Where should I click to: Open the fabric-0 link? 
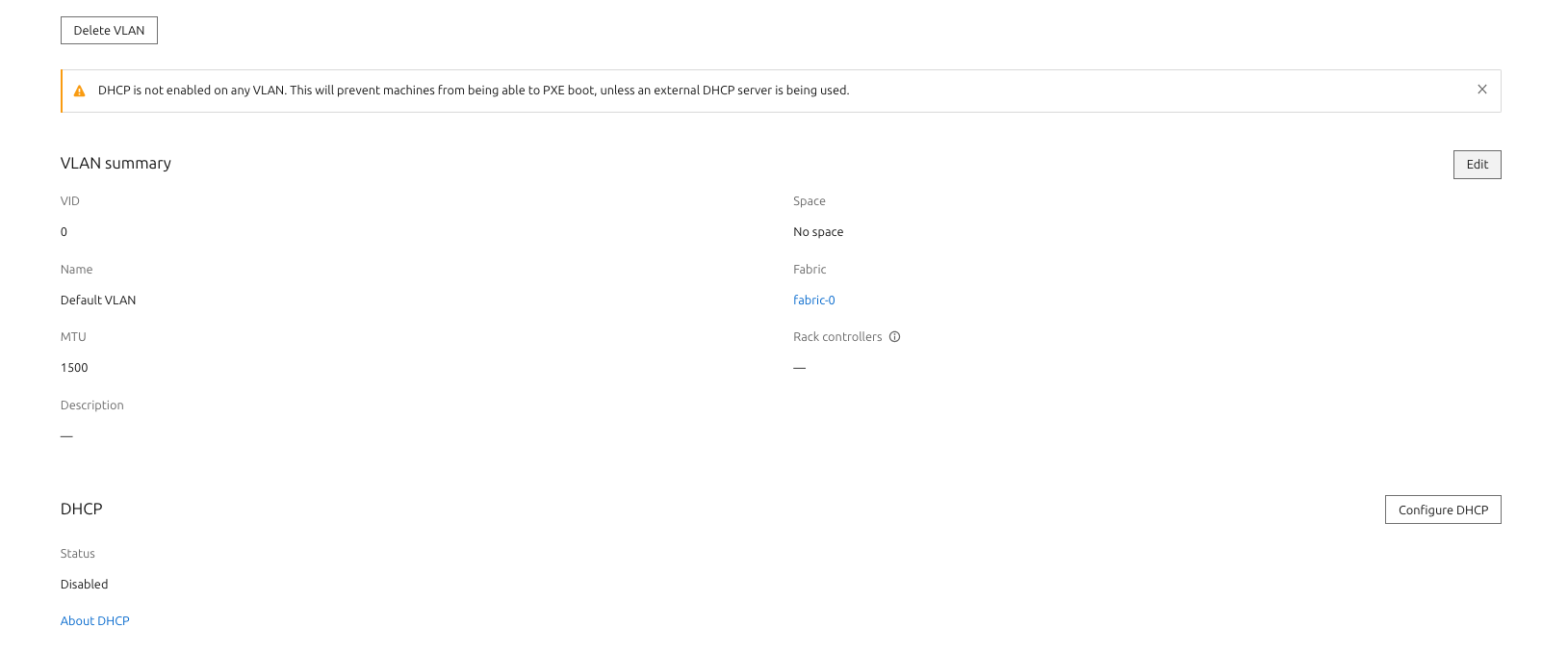[813, 301]
